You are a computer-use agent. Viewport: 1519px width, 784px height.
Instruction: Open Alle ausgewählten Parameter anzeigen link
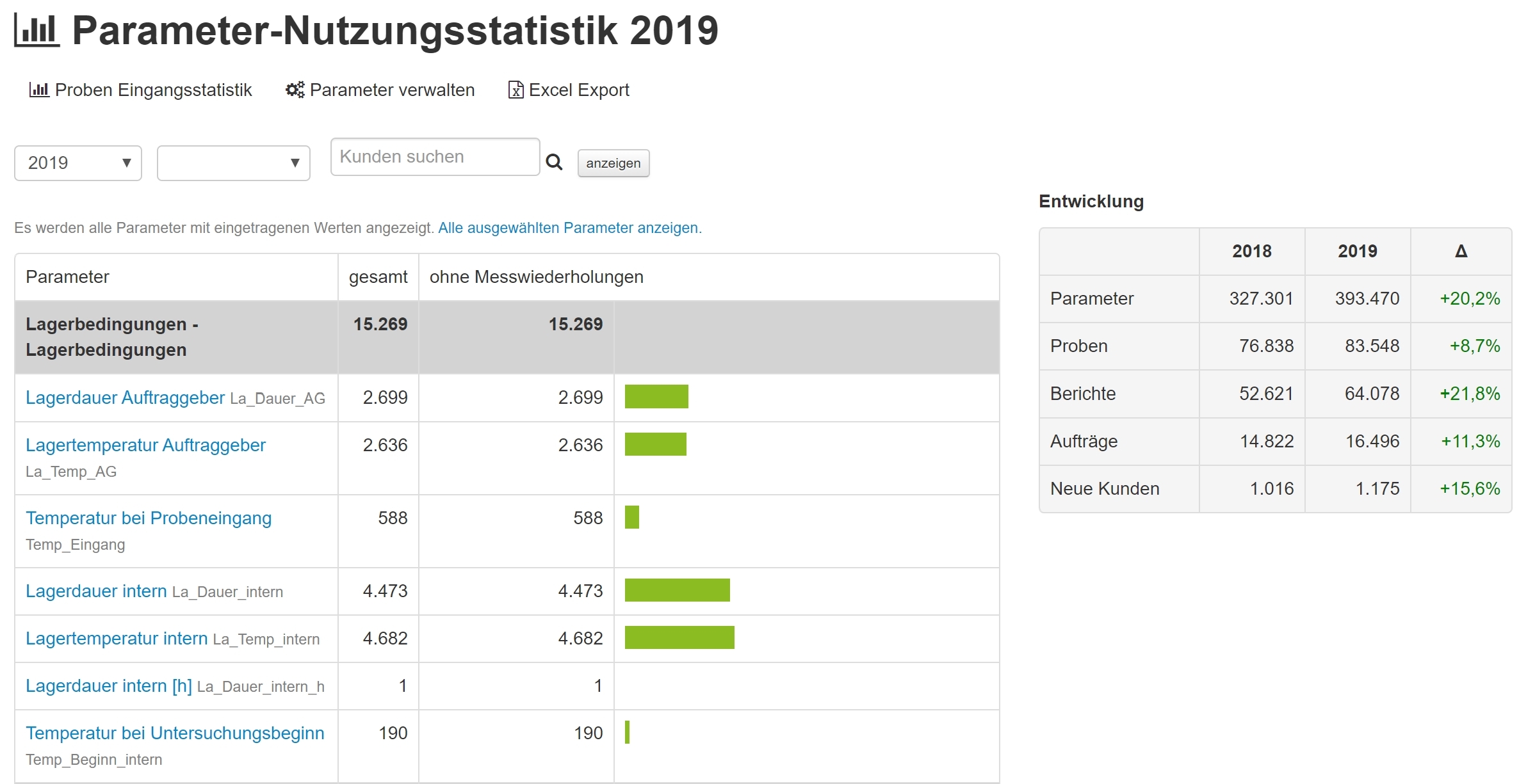569,228
